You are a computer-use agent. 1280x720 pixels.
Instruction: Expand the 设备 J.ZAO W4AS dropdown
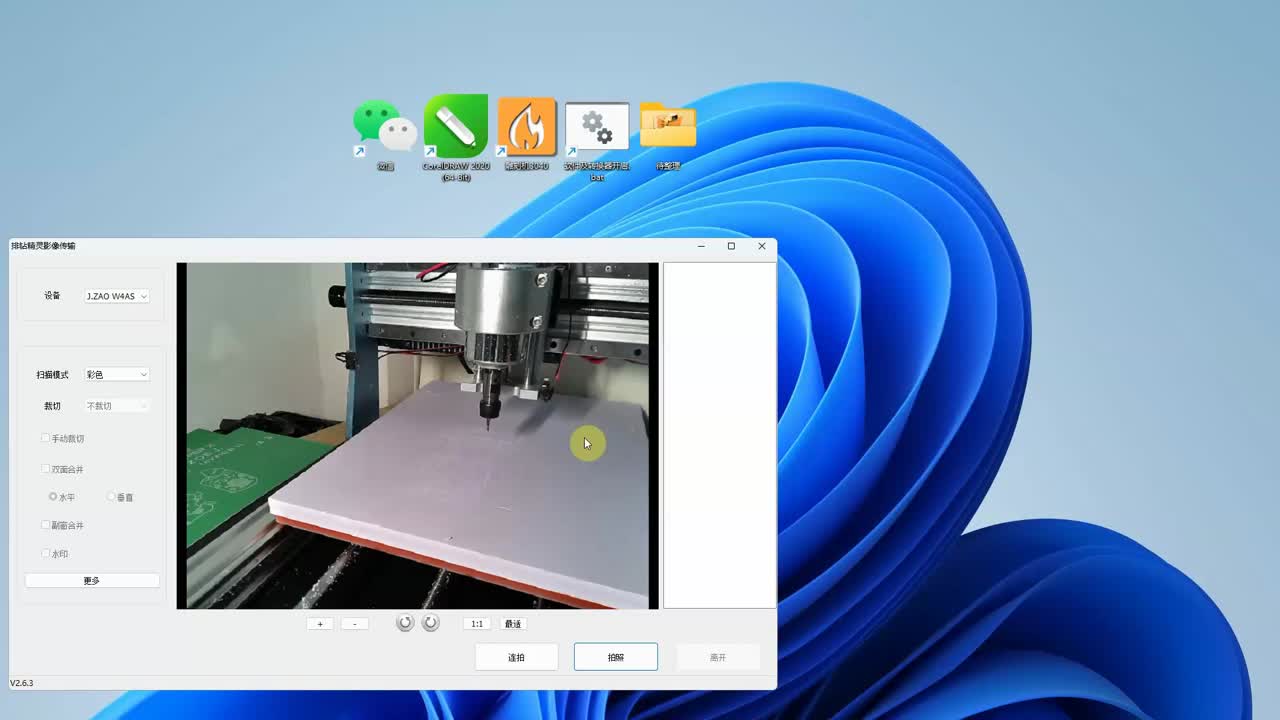(x=117, y=296)
